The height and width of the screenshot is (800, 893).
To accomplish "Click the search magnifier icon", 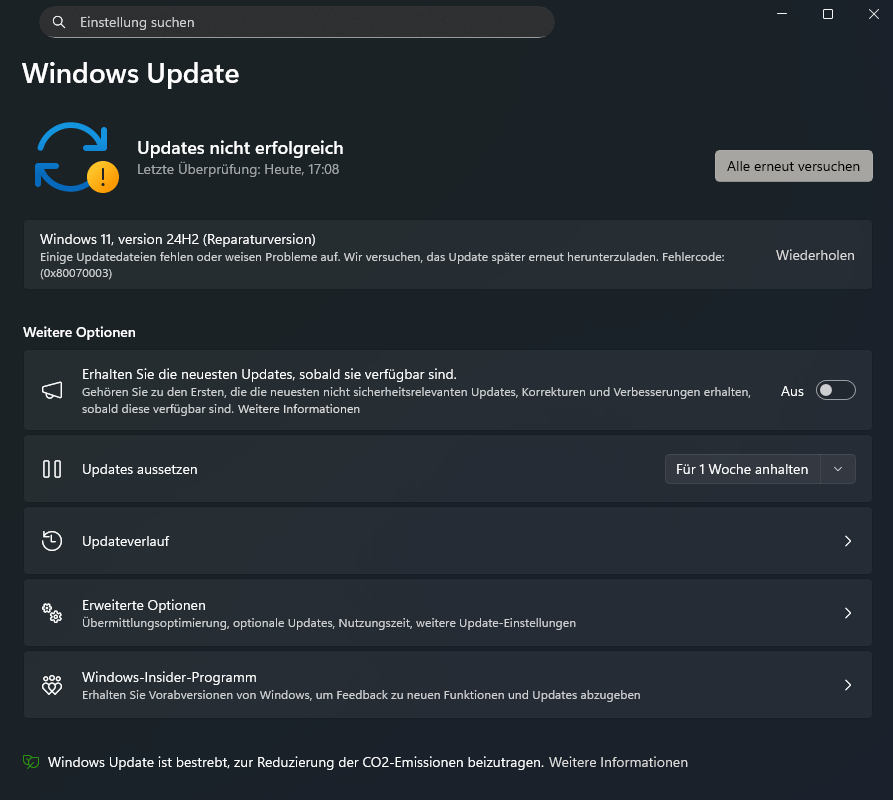I will [x=59, y=22].
